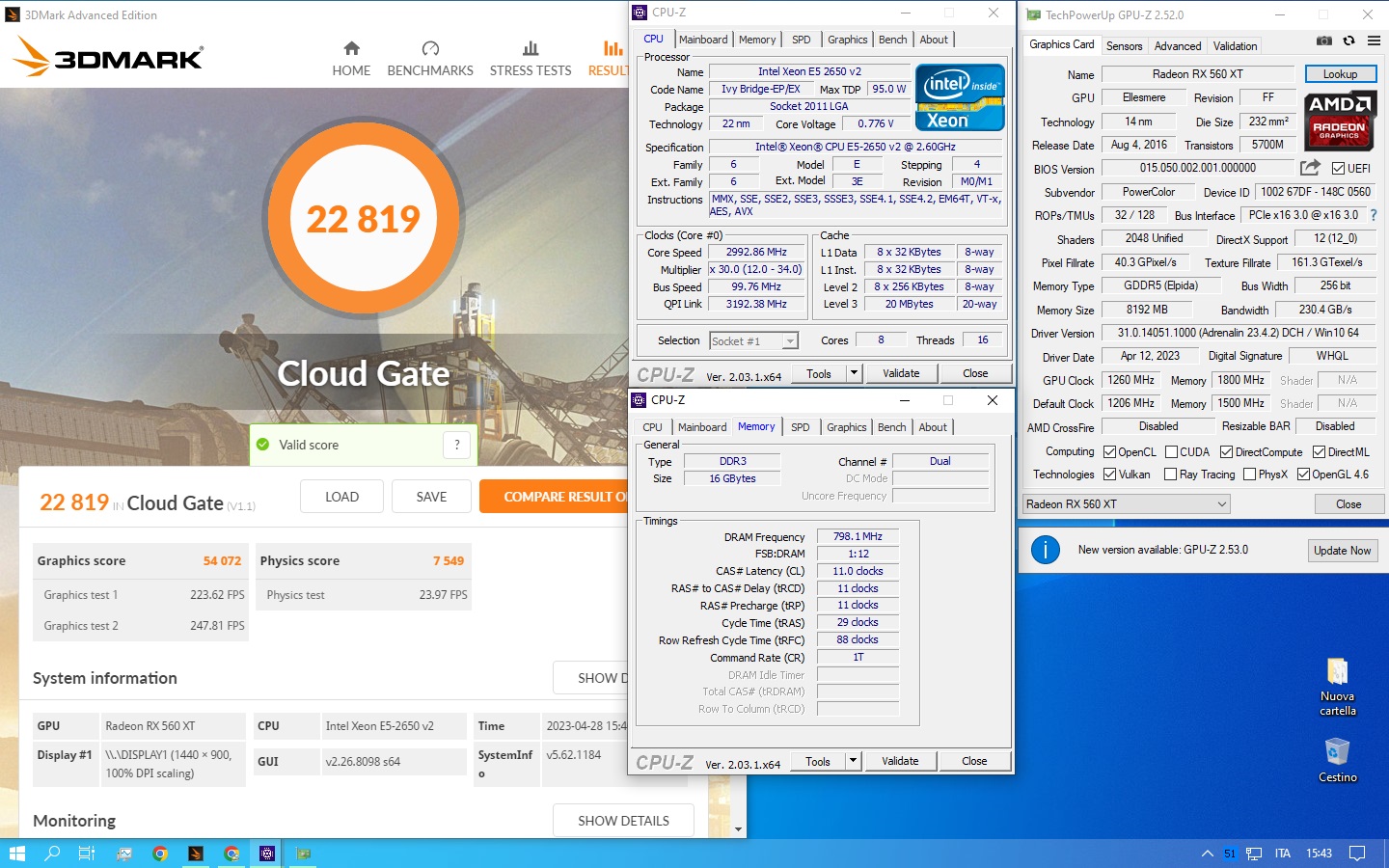Click the Lookup button in GPU-Z
The width and height of the screenshot is (1389, 868).
pos(1340,74)
